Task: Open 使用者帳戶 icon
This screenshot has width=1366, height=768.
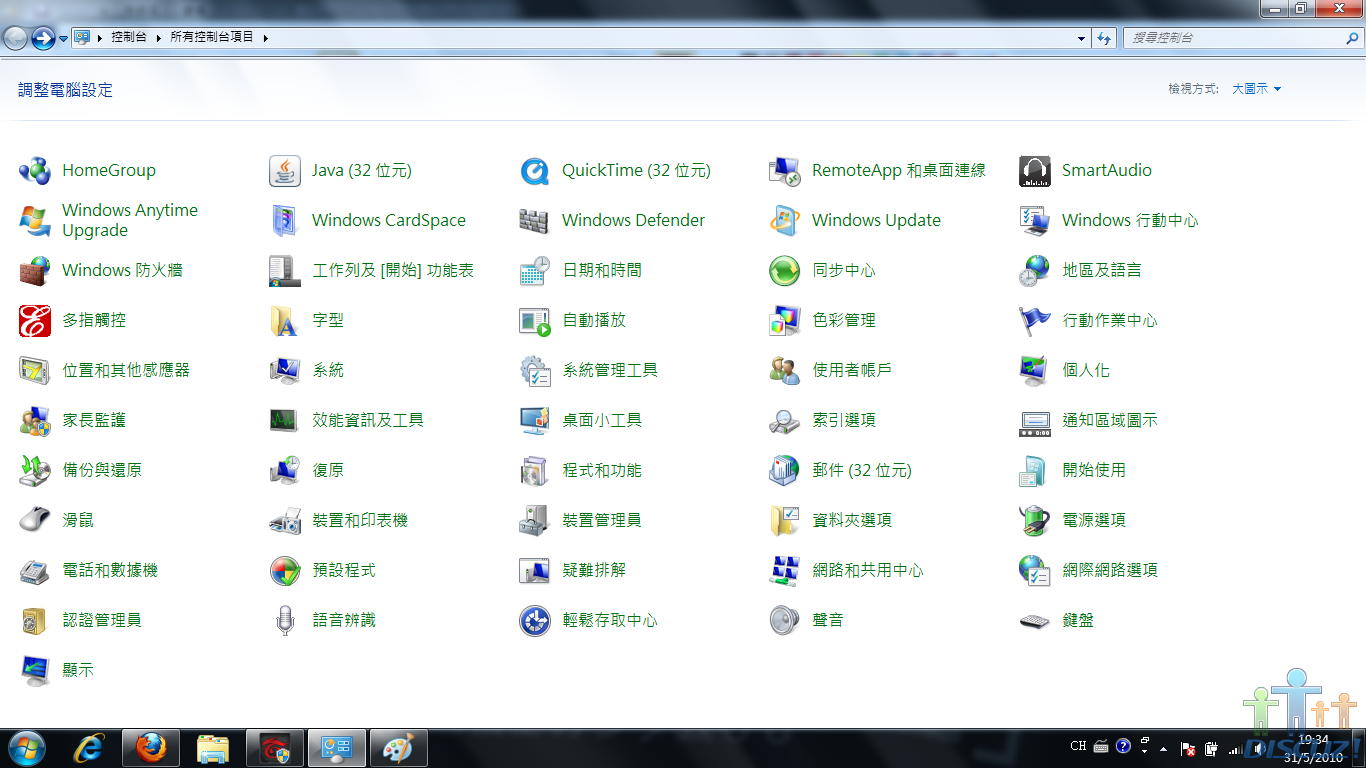Action: 785,371
